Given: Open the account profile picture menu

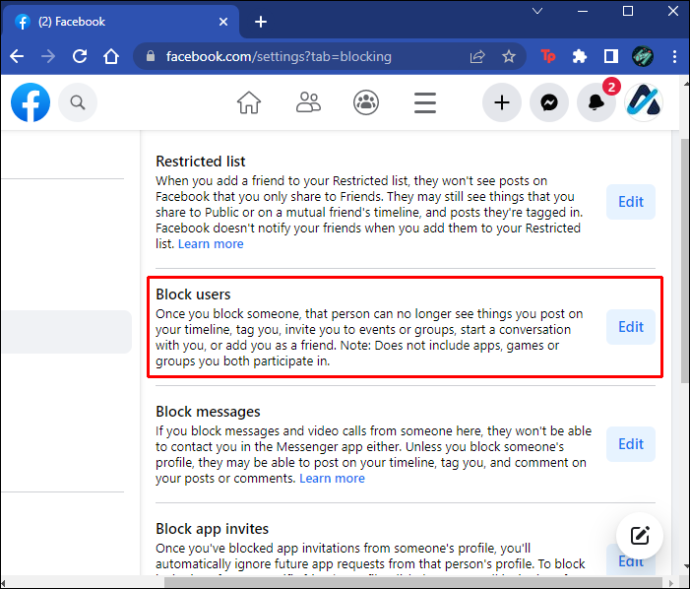Looking at the screenshot, I should (x=644, y=103).
